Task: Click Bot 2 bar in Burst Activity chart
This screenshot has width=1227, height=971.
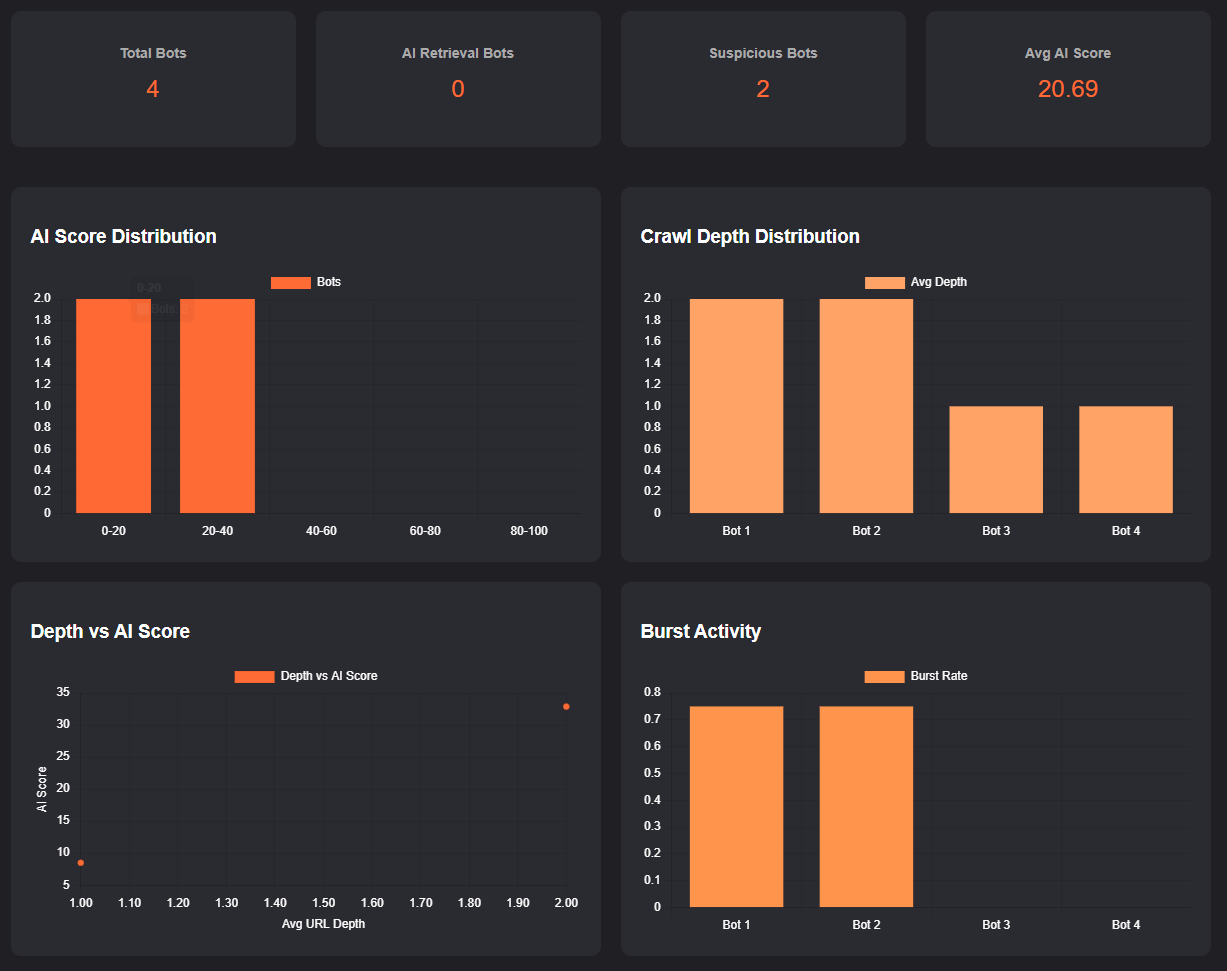Action: click(866, 806)
